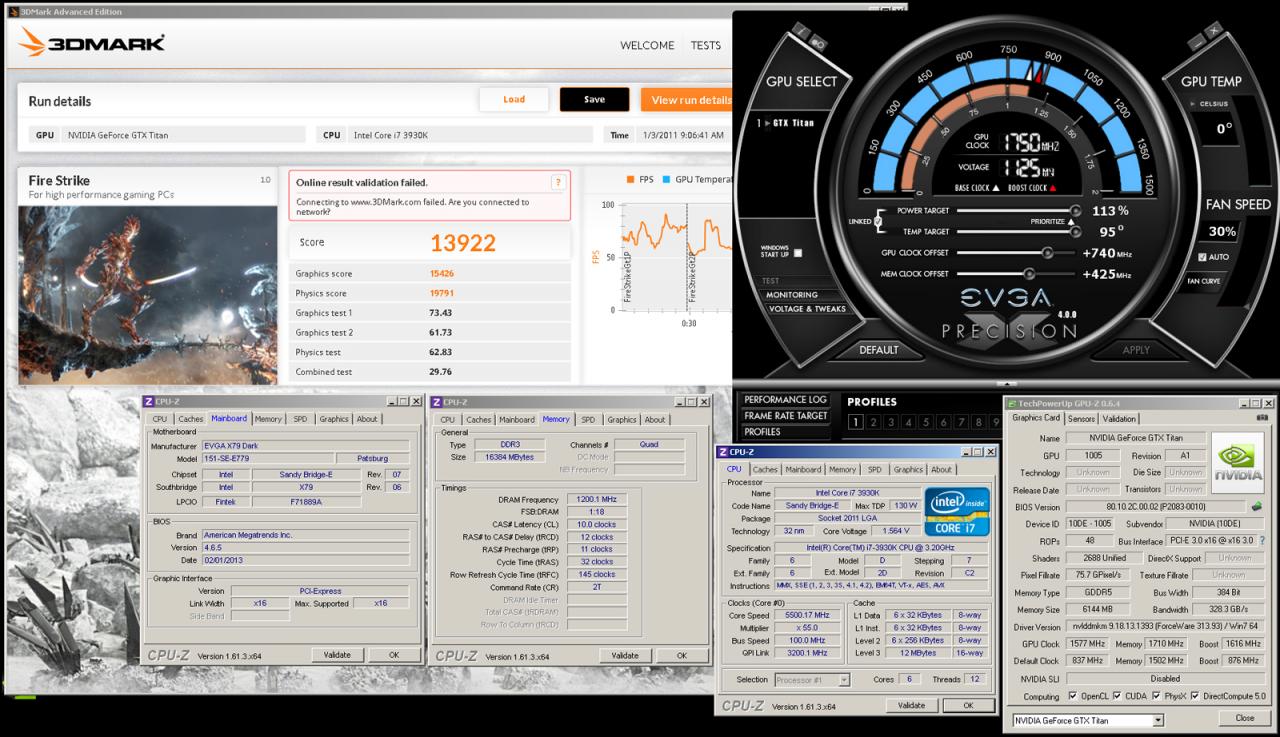Click the FPS graph in 3DMark
This screenshot has width=1280, height=737.
(x=676, y=255)
